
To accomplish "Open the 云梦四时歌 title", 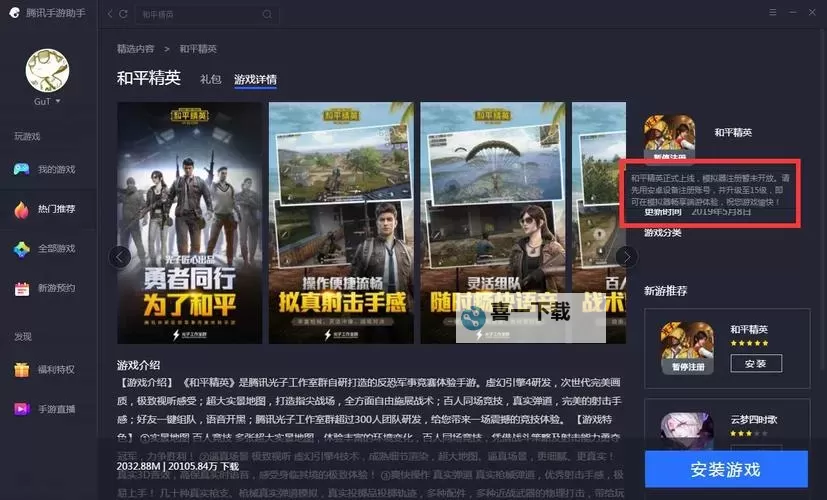I will [x=754, y=420].
